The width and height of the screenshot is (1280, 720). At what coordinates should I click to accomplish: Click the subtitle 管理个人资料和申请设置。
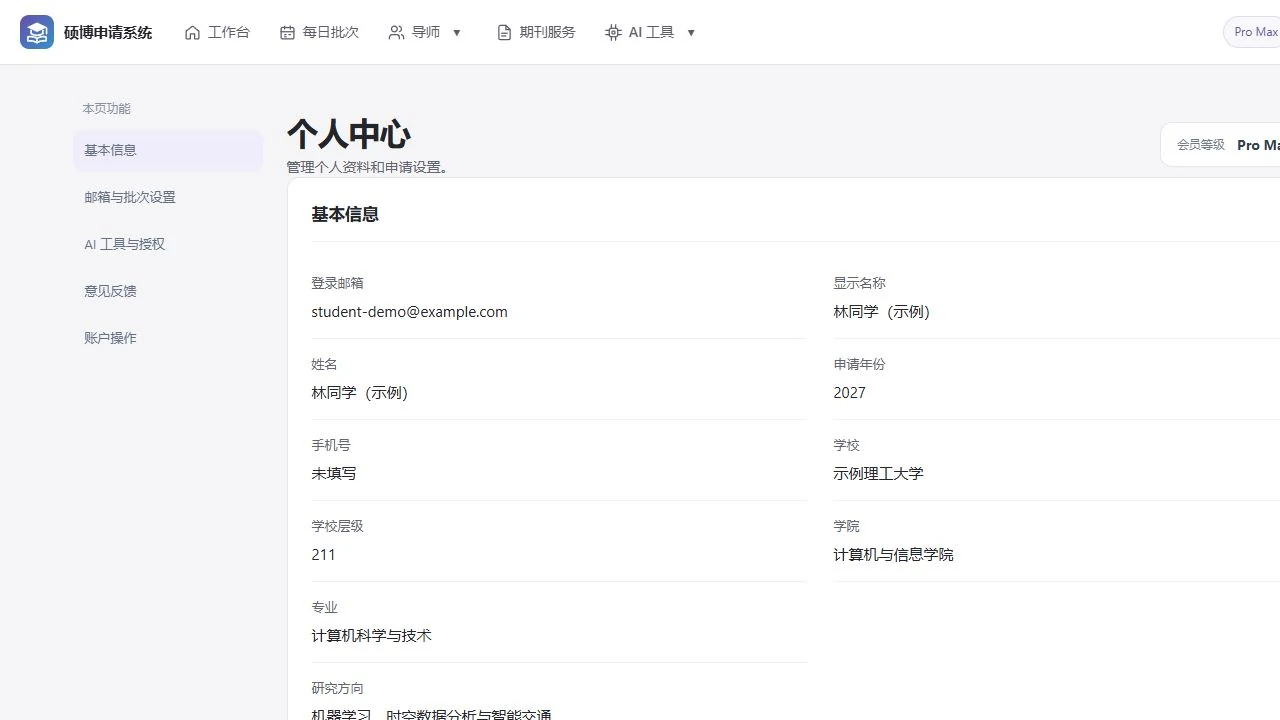point(370,167)
